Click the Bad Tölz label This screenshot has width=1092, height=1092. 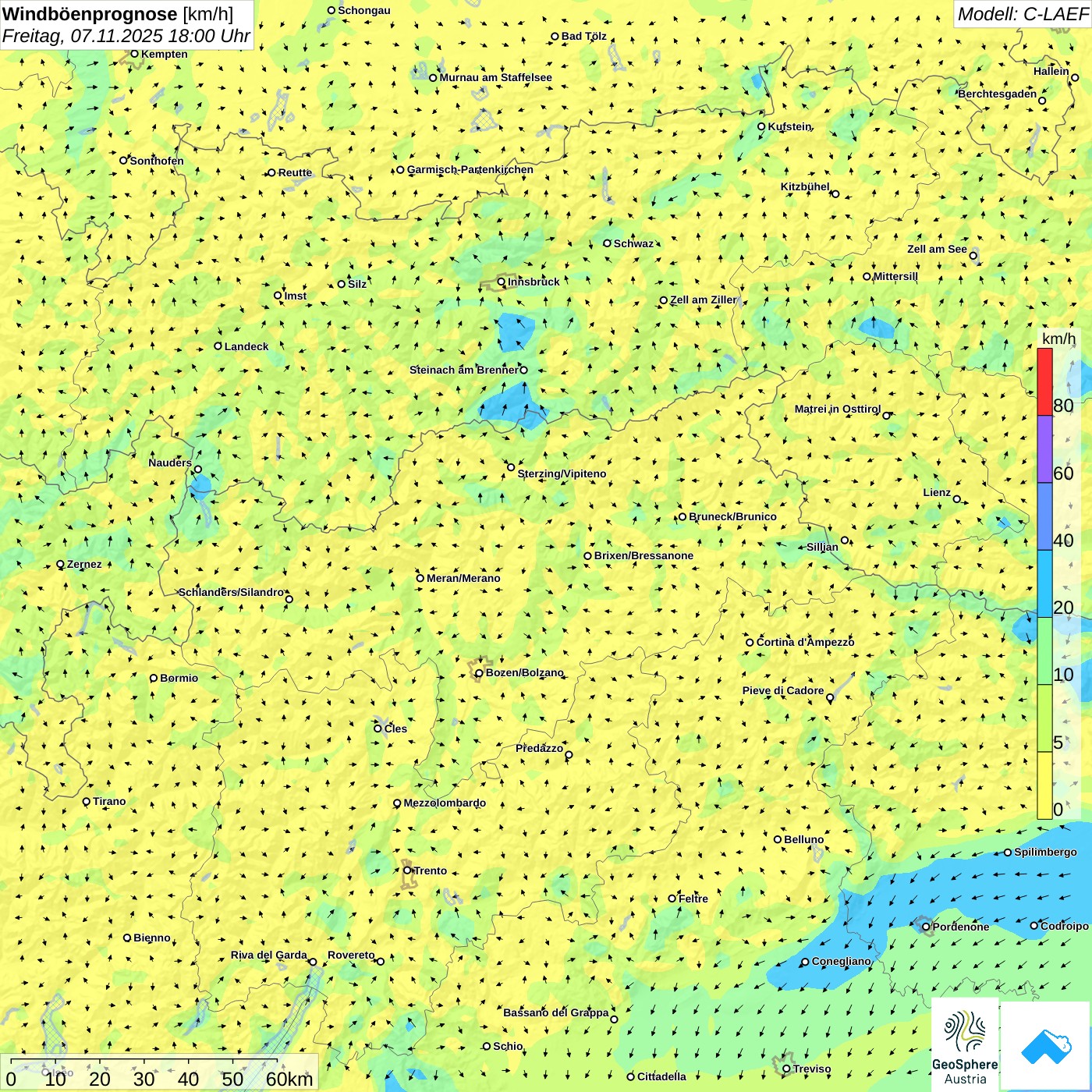tap(584, 36)
